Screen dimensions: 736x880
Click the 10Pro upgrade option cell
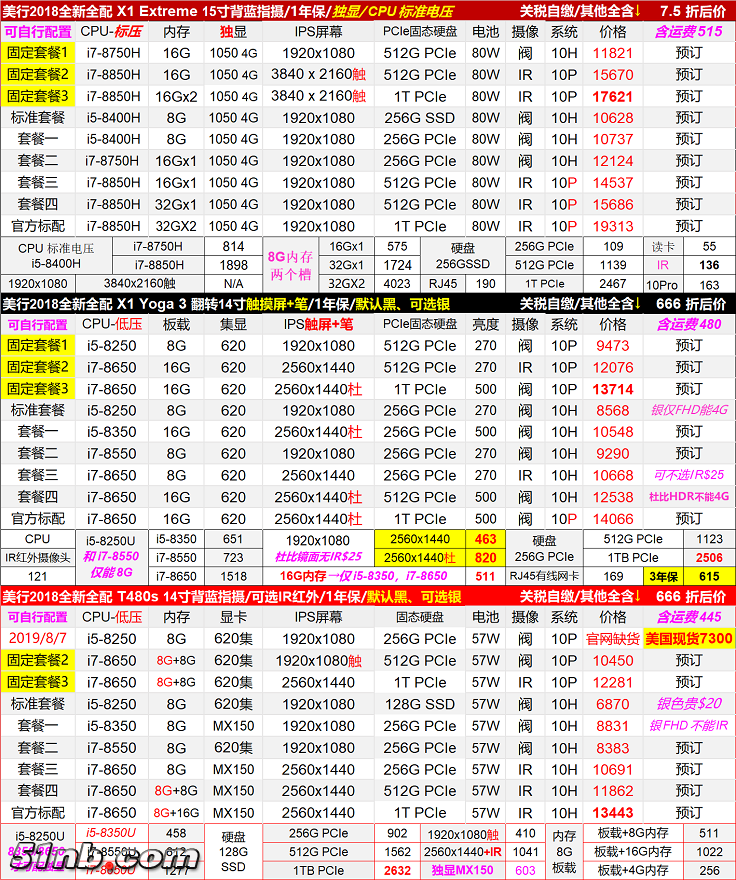(662, 284)
